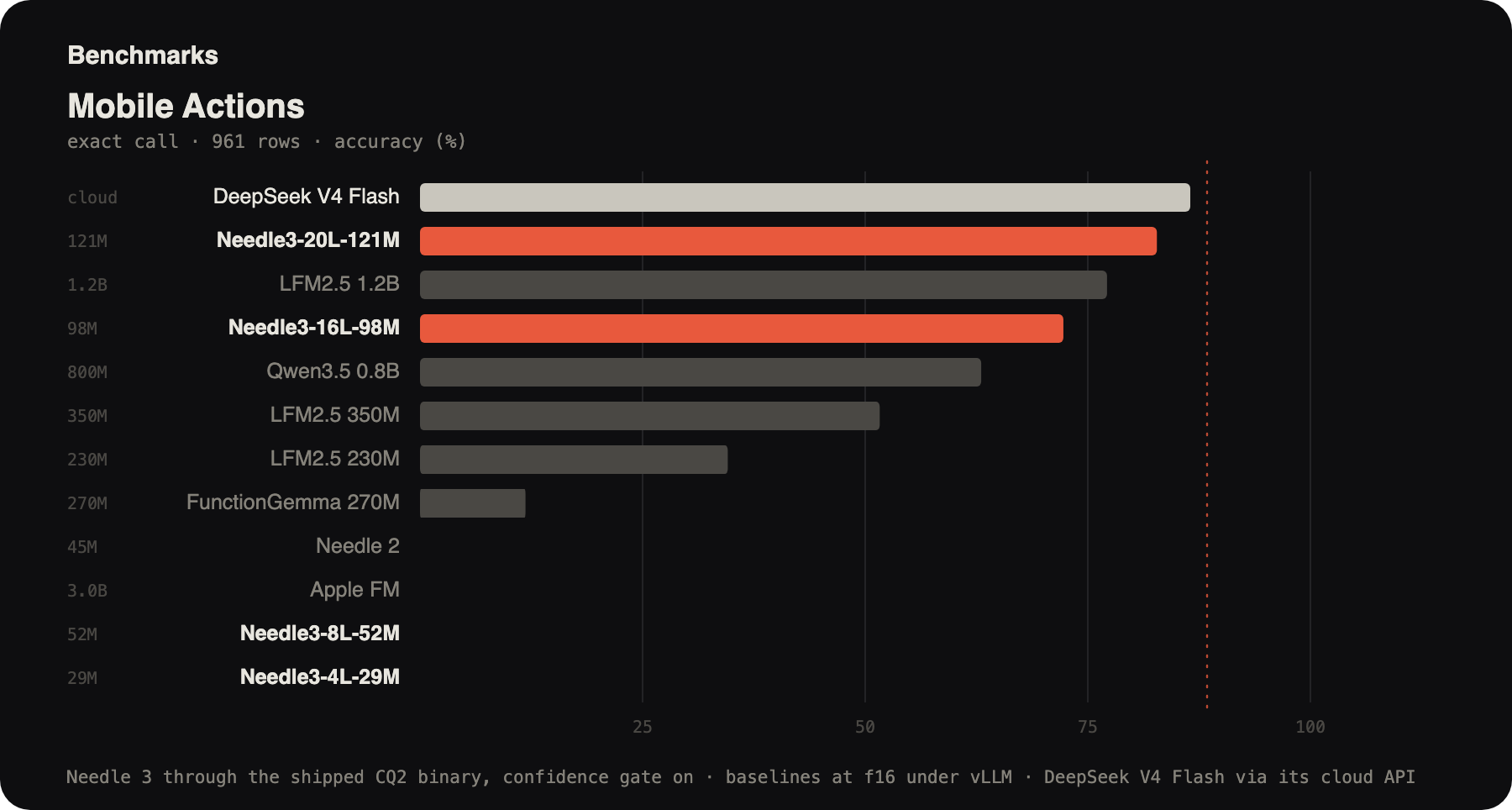Select the "Mobile Actions" chart title
Screen dimensions: 1512x810
[186, 107]
